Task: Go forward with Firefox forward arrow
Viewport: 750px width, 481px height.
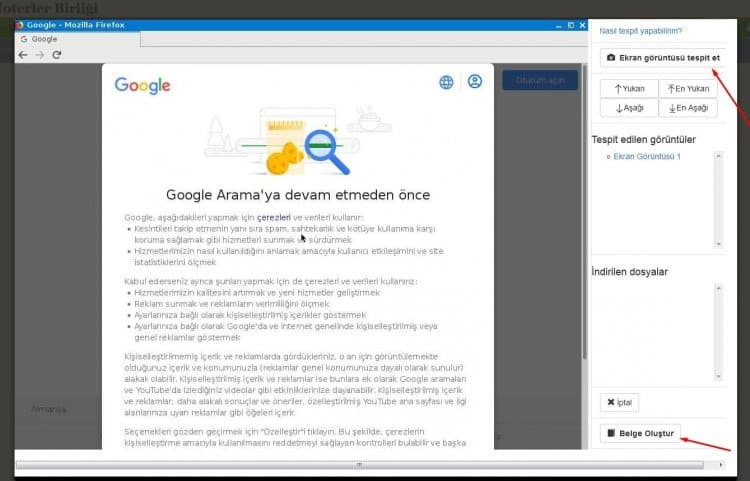Action: (40, 55)
